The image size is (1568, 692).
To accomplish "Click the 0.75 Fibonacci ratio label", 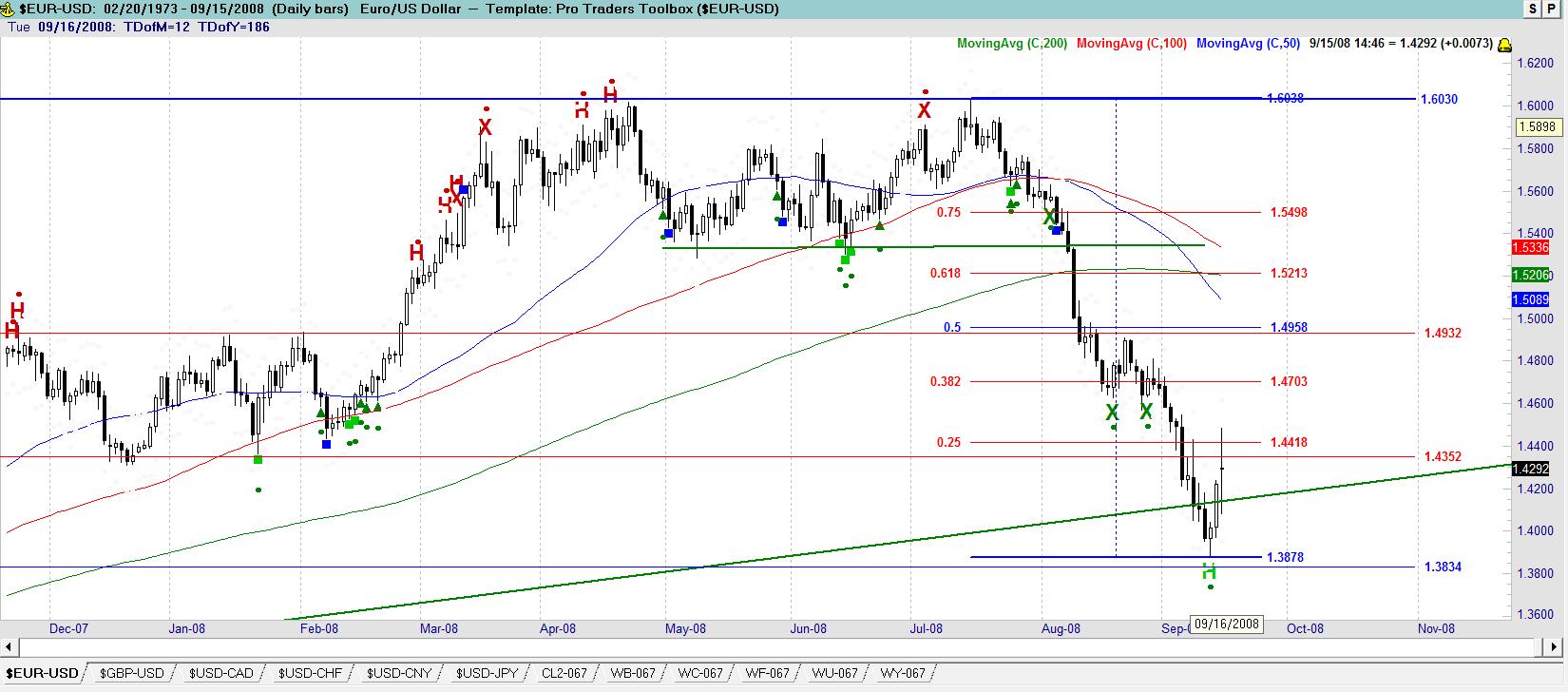I will [x=948, y=212].
